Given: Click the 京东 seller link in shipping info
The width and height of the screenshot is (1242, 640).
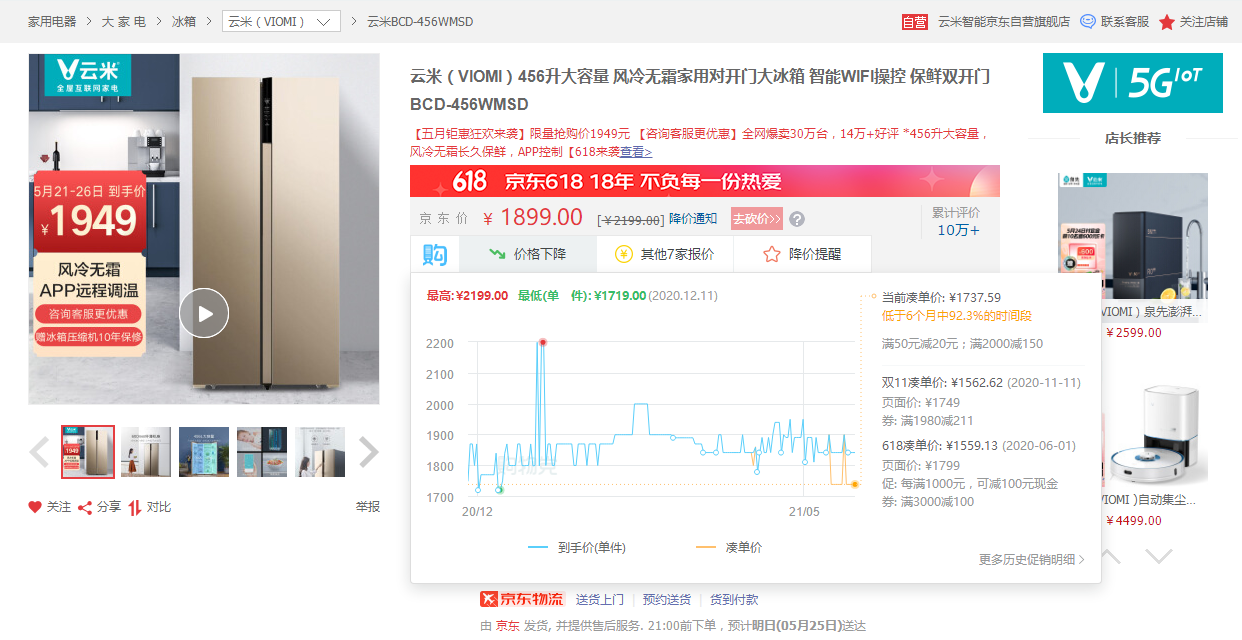Looking at the screenshot, I should [x=508, y=626].
